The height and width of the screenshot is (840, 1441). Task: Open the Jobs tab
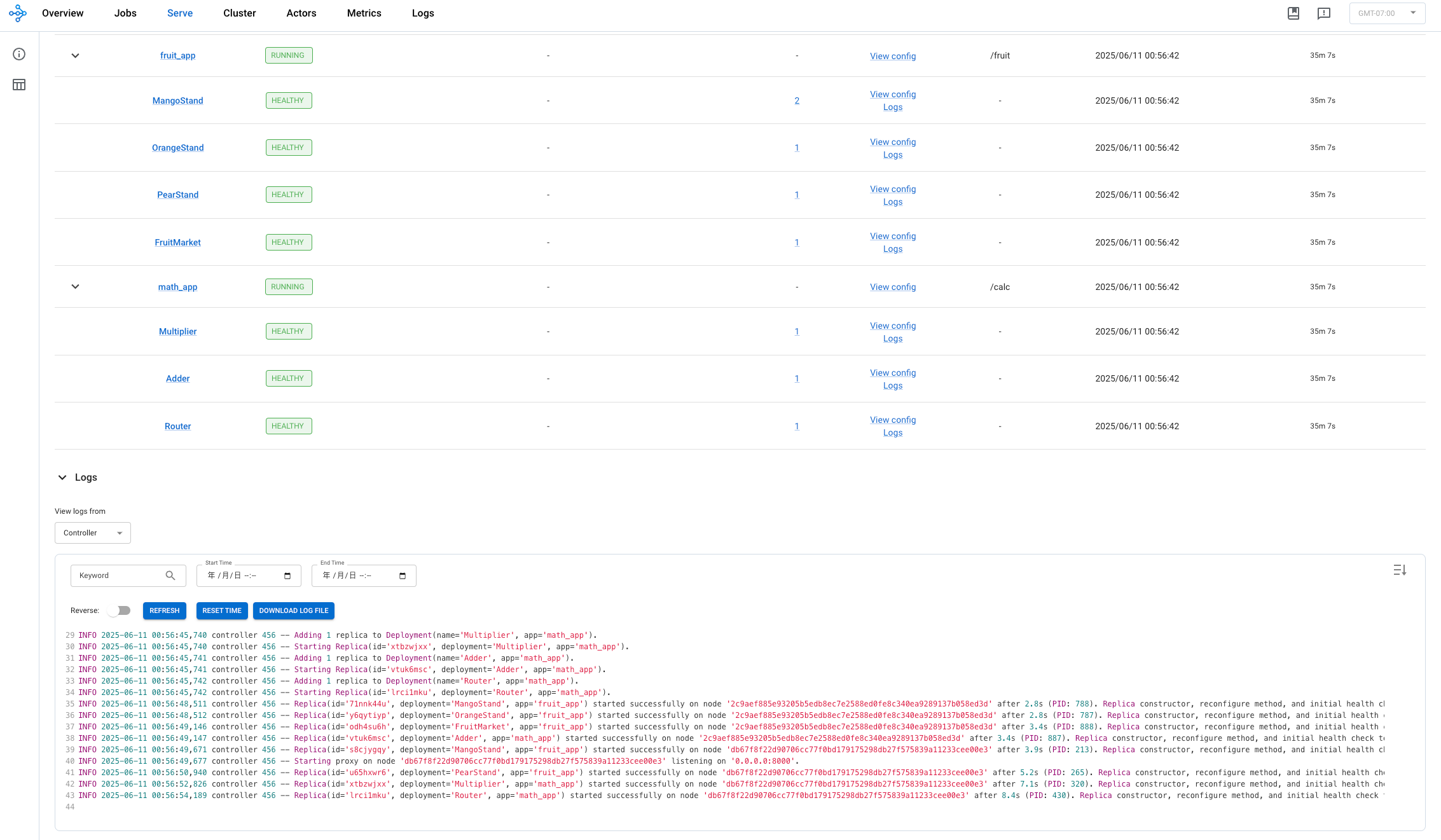pos(125,13)
